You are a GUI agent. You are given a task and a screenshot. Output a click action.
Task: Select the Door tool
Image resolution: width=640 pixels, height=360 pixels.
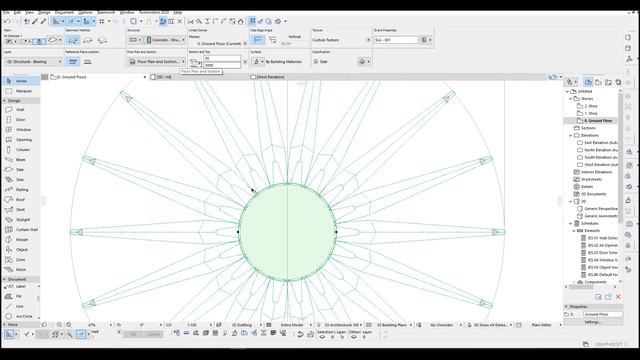[x=20, y=120]
